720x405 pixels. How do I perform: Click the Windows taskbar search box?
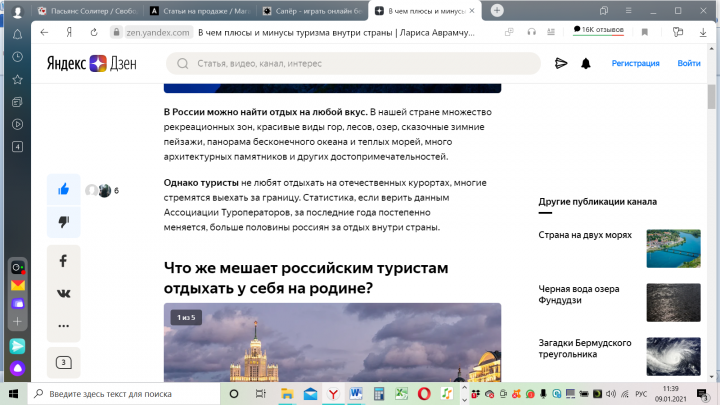click(x=124, y=394)
